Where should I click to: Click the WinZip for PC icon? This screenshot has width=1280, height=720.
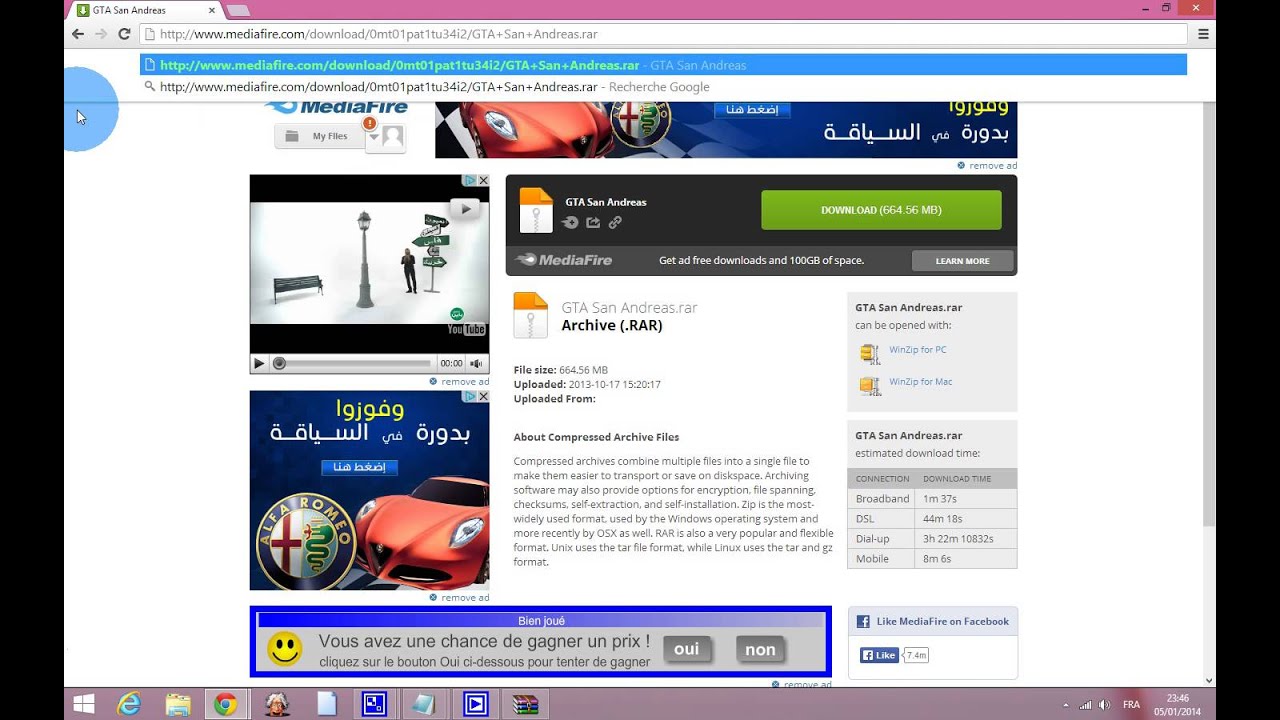[x=870, y=353]
